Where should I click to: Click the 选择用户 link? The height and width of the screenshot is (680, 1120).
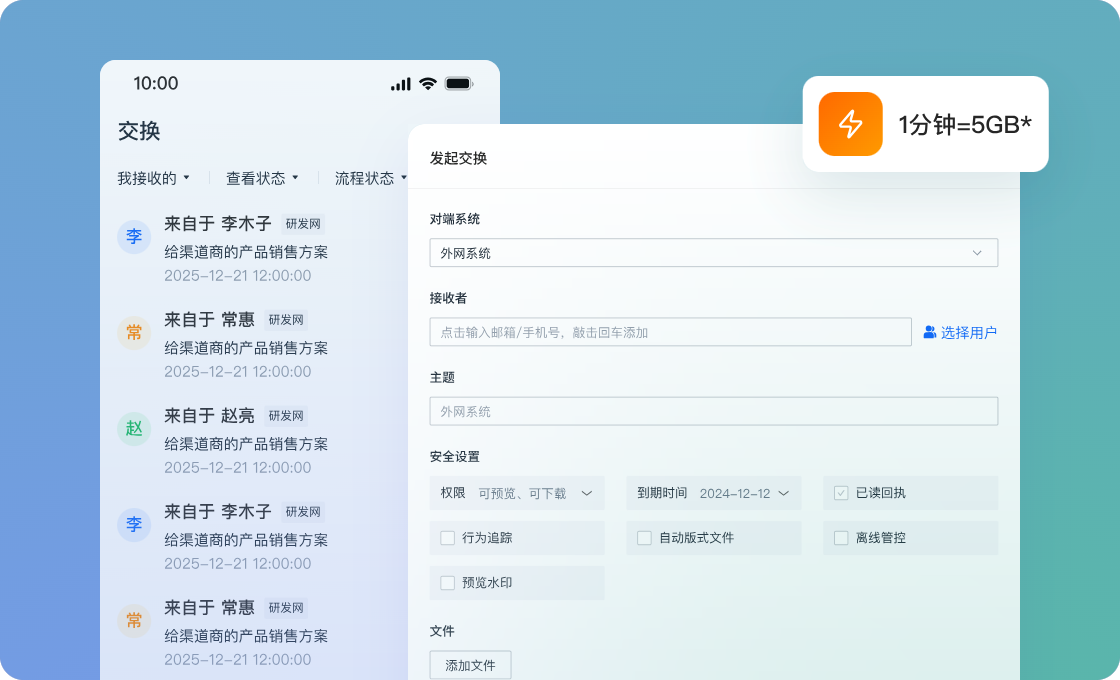pyautogui.click(x=968, y=332)
